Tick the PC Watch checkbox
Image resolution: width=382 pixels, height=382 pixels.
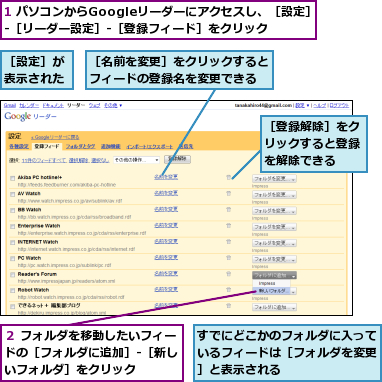(12, 259)
